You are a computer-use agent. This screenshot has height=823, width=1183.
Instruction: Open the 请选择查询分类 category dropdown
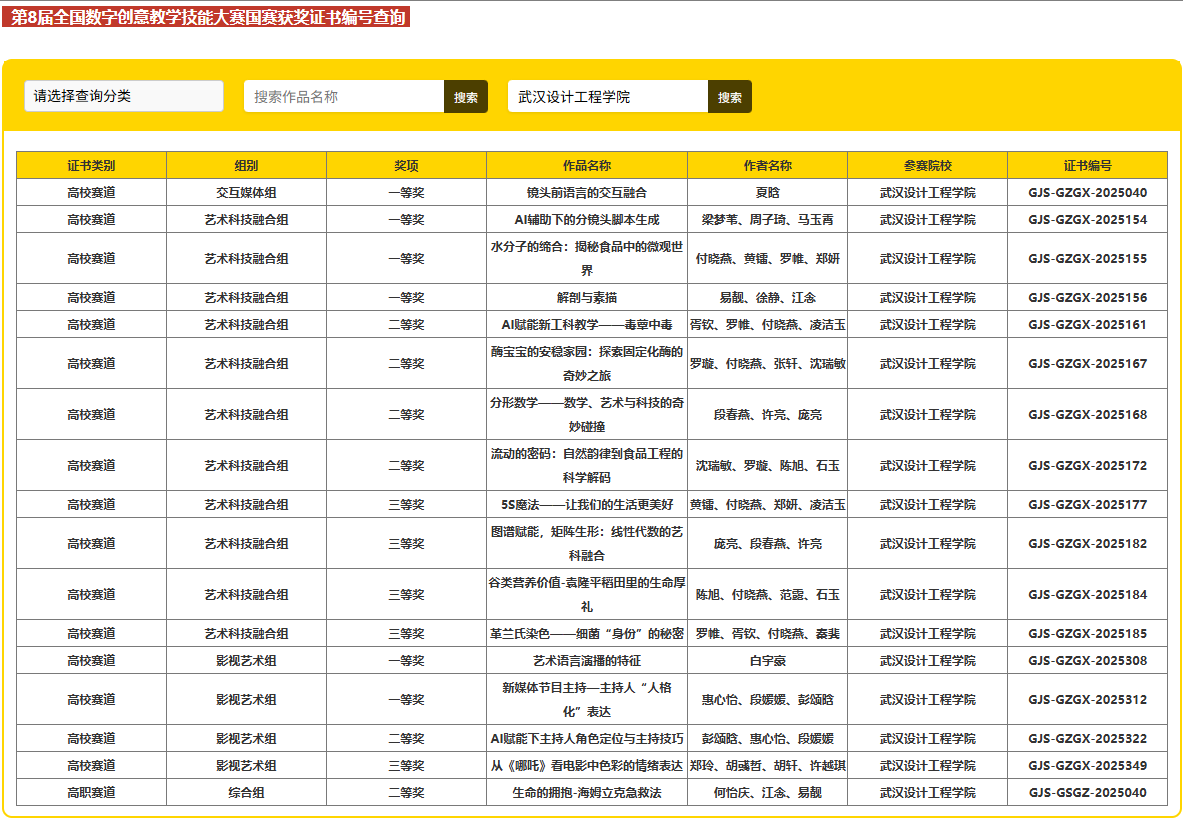click(x=124, y=96)
